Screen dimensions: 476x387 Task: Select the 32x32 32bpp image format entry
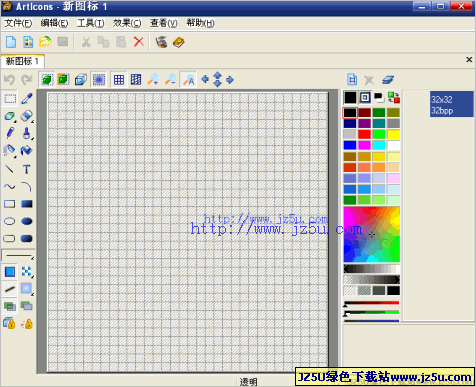[x=451, y=104]
